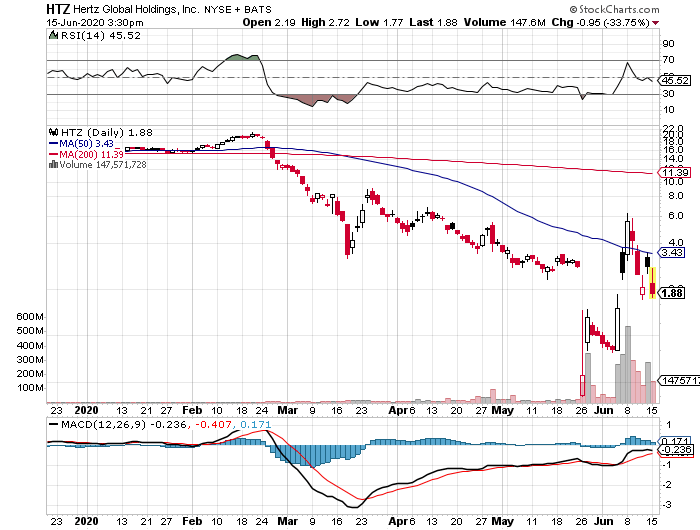Click the blue 0.171 MACD histogram value

255,424
